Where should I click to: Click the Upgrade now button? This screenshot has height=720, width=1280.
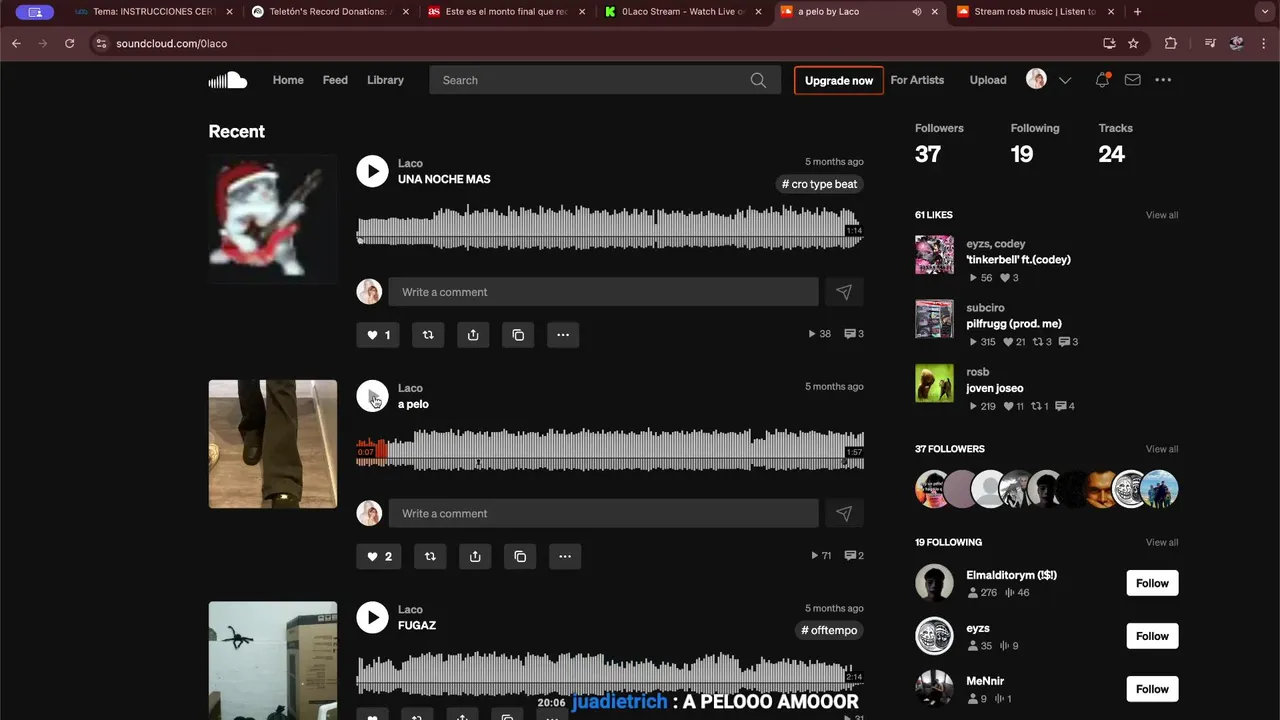(x=839, y=80)
